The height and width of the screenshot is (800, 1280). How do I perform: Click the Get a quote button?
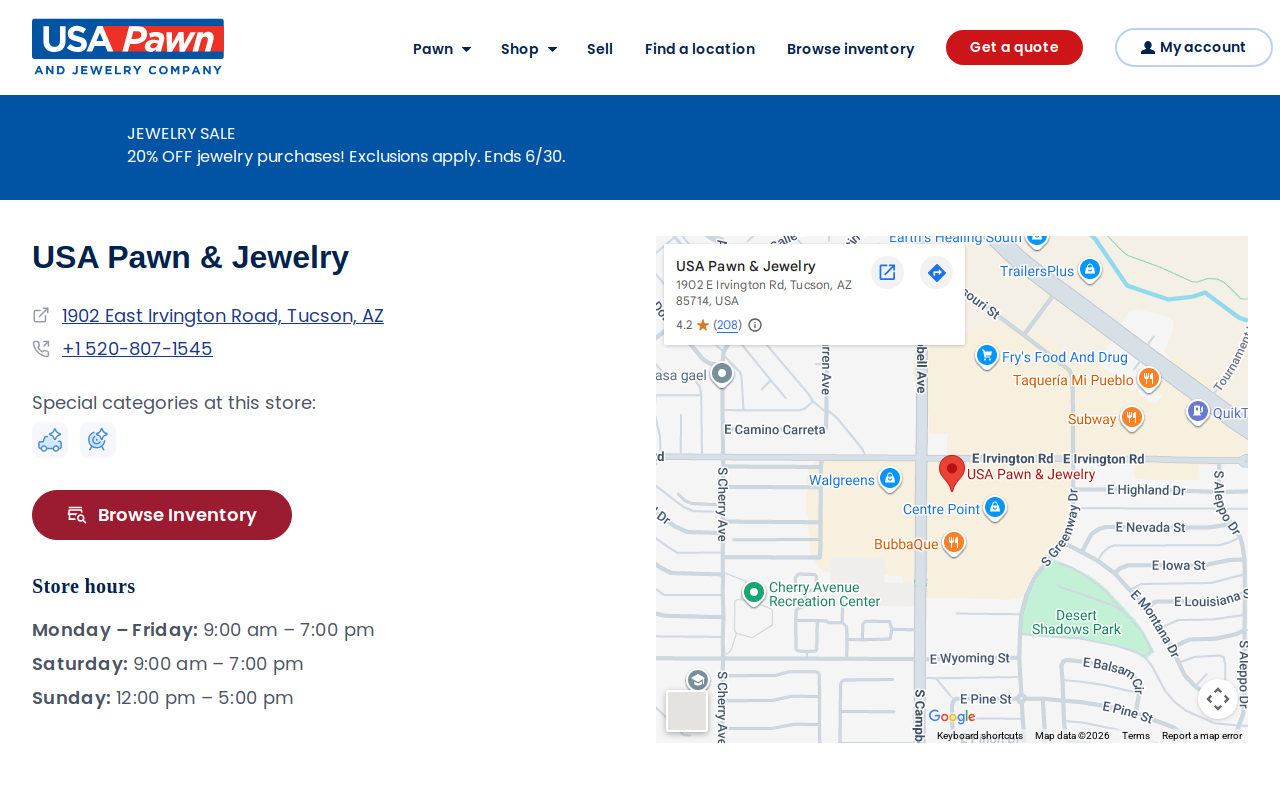coord(1014,47)
